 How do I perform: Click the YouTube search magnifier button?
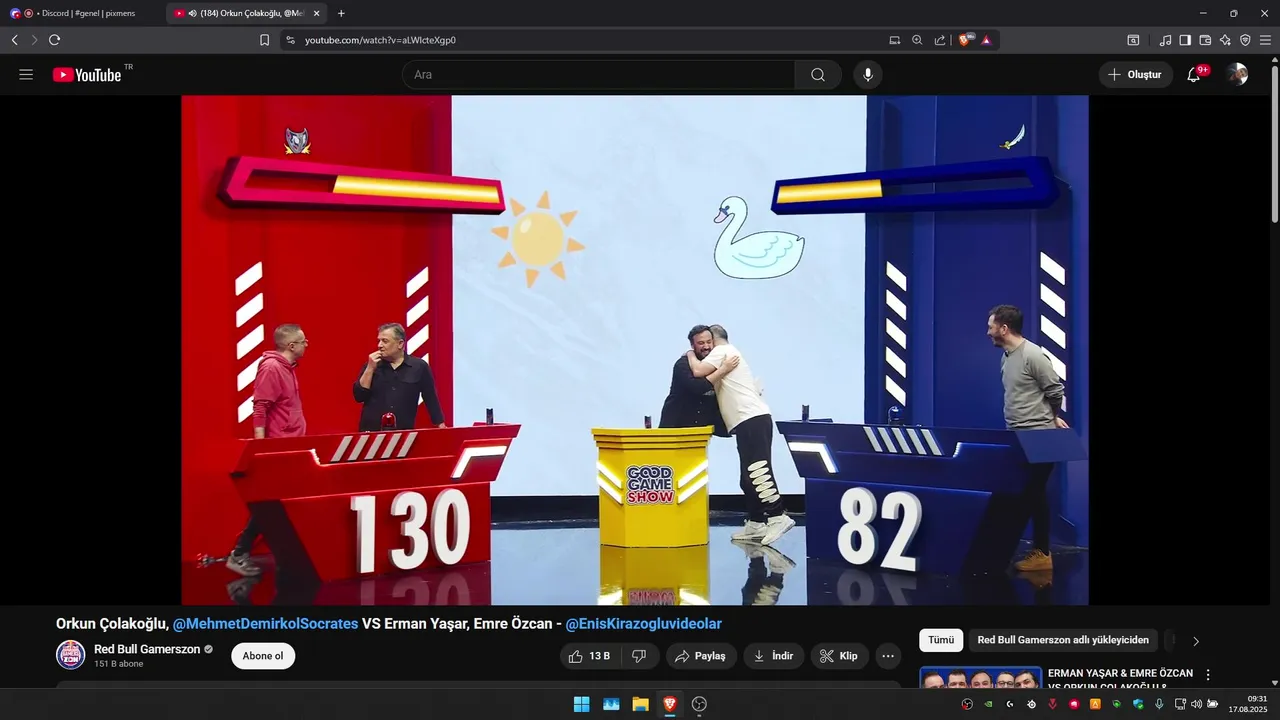pos(818,75)
